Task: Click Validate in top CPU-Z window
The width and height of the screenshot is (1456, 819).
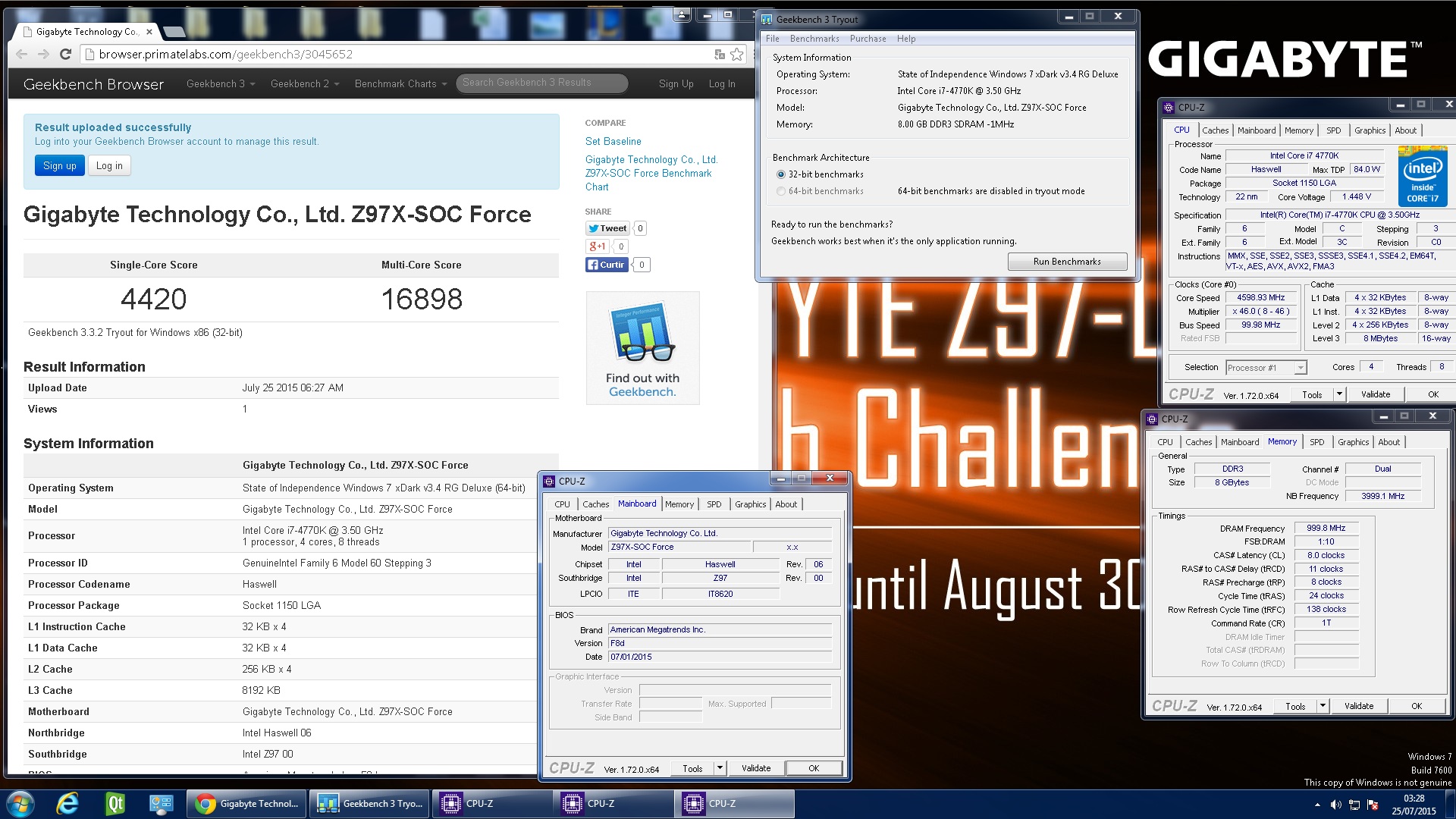Action: click(x=1375, y=394)
